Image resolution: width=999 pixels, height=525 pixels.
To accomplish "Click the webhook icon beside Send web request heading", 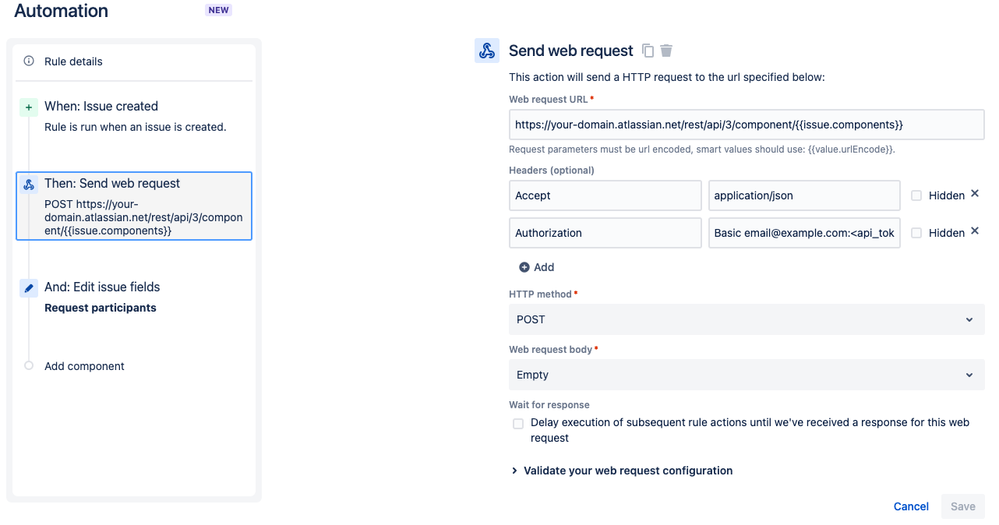I will coord(487,50).
